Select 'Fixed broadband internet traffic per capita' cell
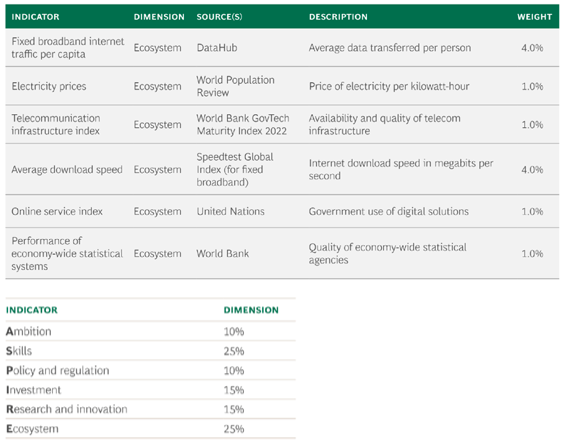The height and width of the screenshot is (445, 564). coord(68,47)
